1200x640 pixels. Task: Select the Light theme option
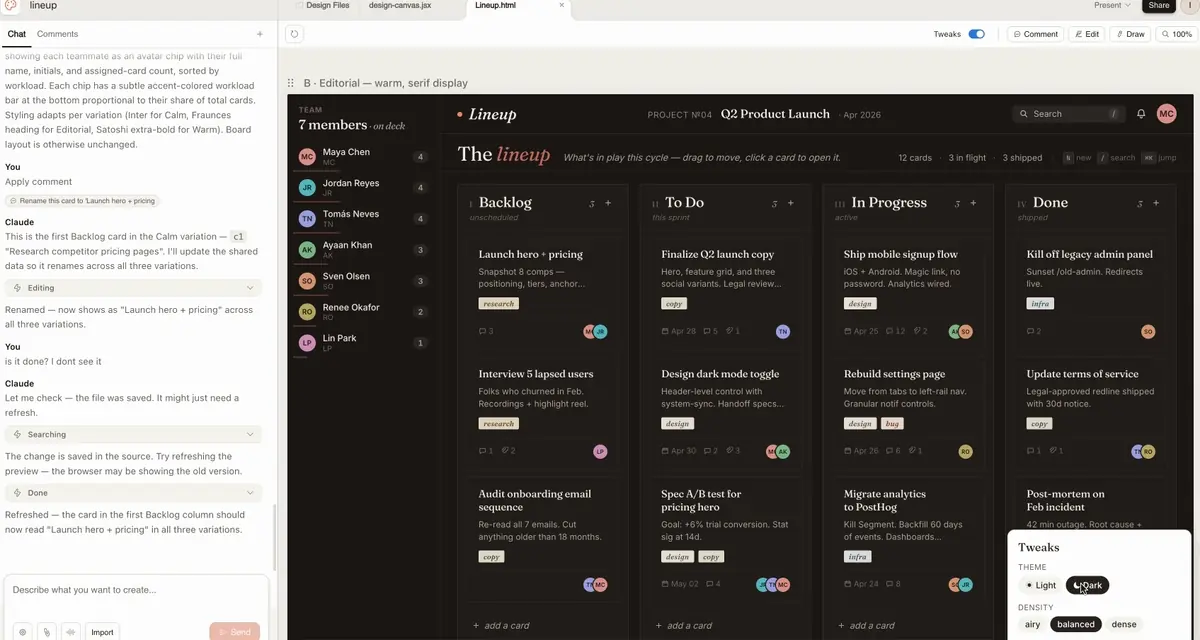point(1040,586)
